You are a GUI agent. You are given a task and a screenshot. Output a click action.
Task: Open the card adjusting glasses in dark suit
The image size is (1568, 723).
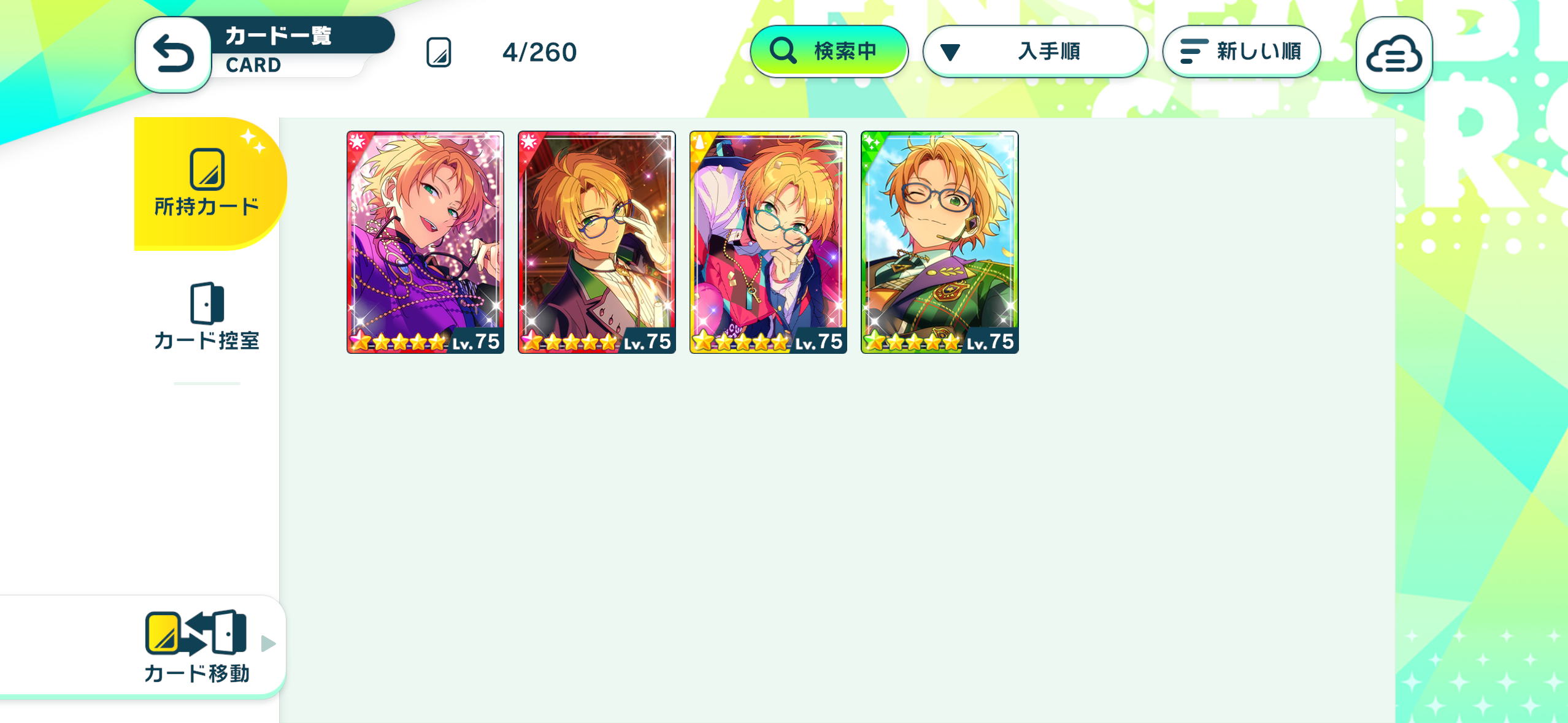(596, 242)
